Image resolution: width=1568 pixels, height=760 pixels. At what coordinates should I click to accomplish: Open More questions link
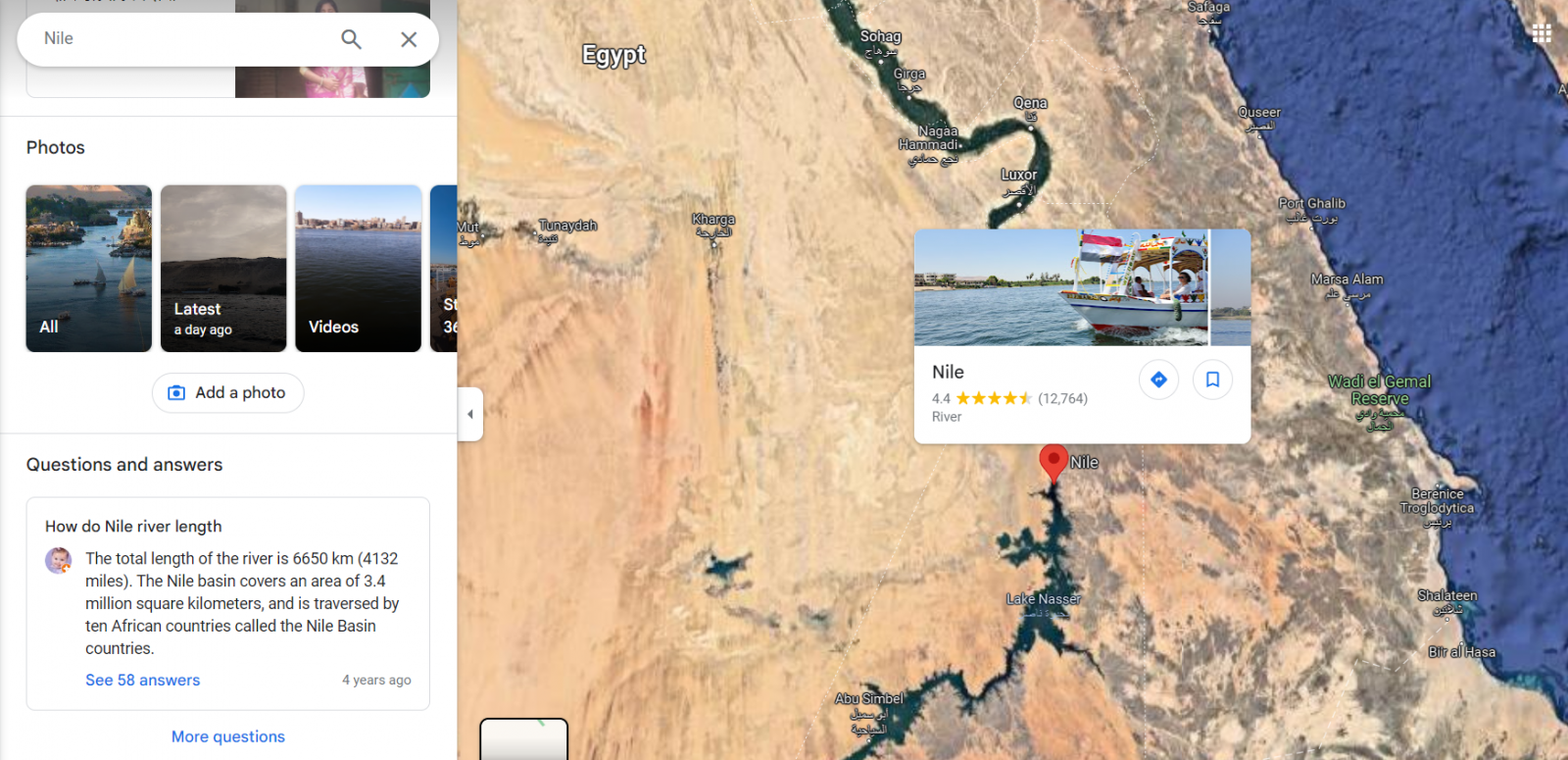(228, 736)
